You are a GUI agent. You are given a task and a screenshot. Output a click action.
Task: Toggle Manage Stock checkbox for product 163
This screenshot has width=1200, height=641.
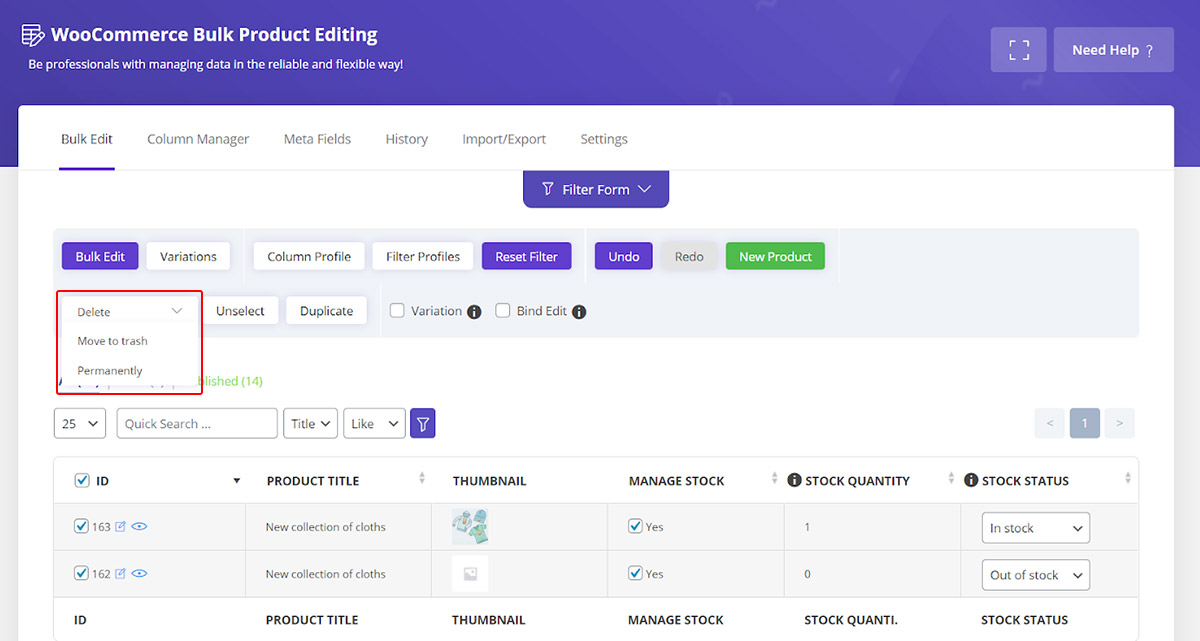pos(635,526)
